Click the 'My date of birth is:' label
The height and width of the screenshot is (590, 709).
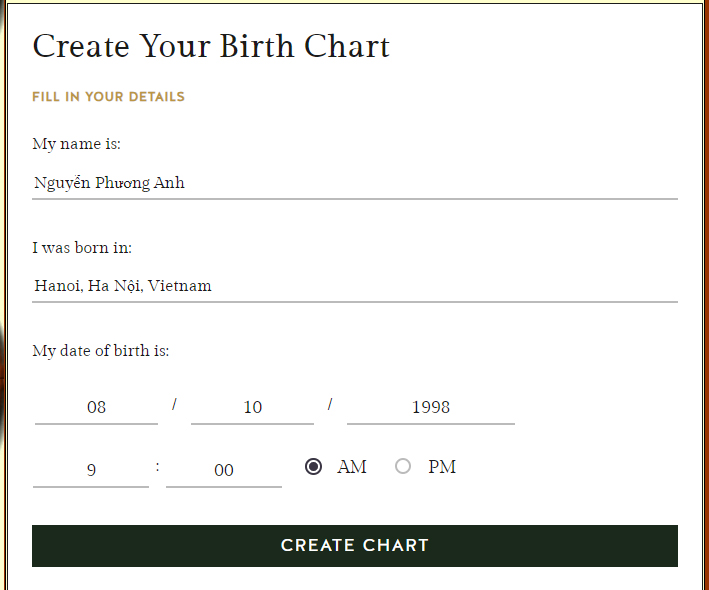[101, 351]
